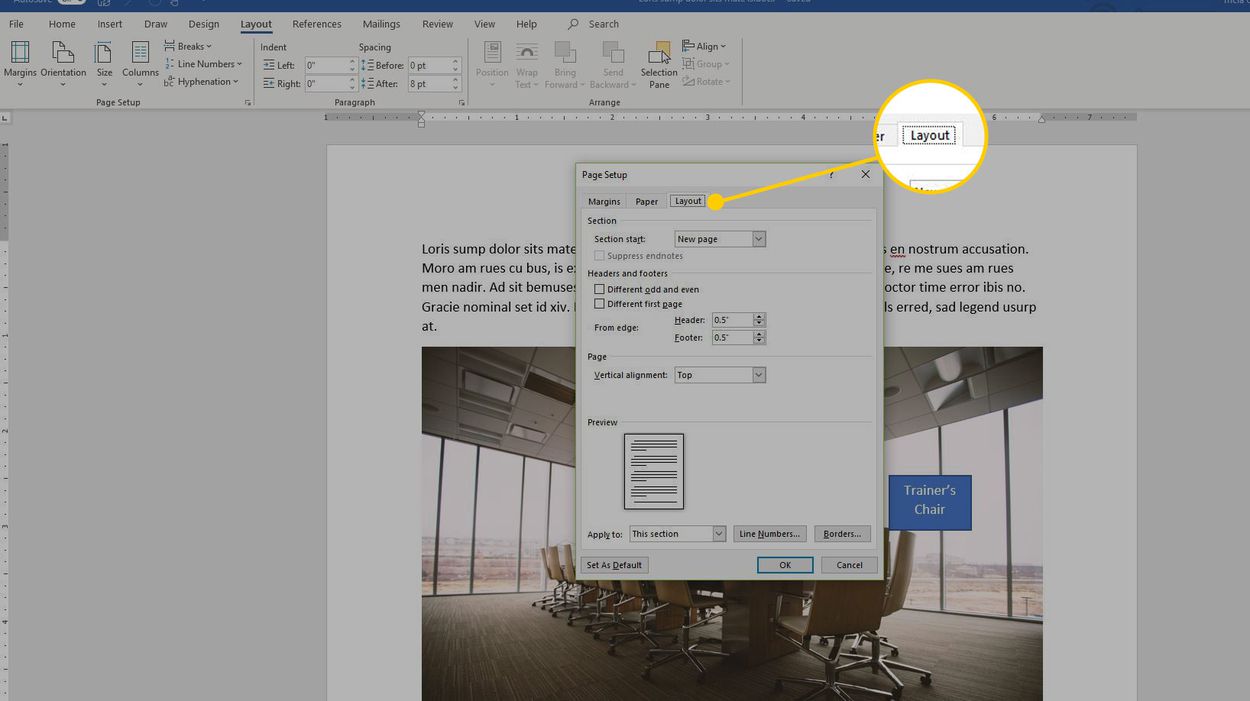Viewport: 1250px width, 701px height.
Task: Click the page Preview thumbnail in the dialog
Action: click(x=654, y=471)
